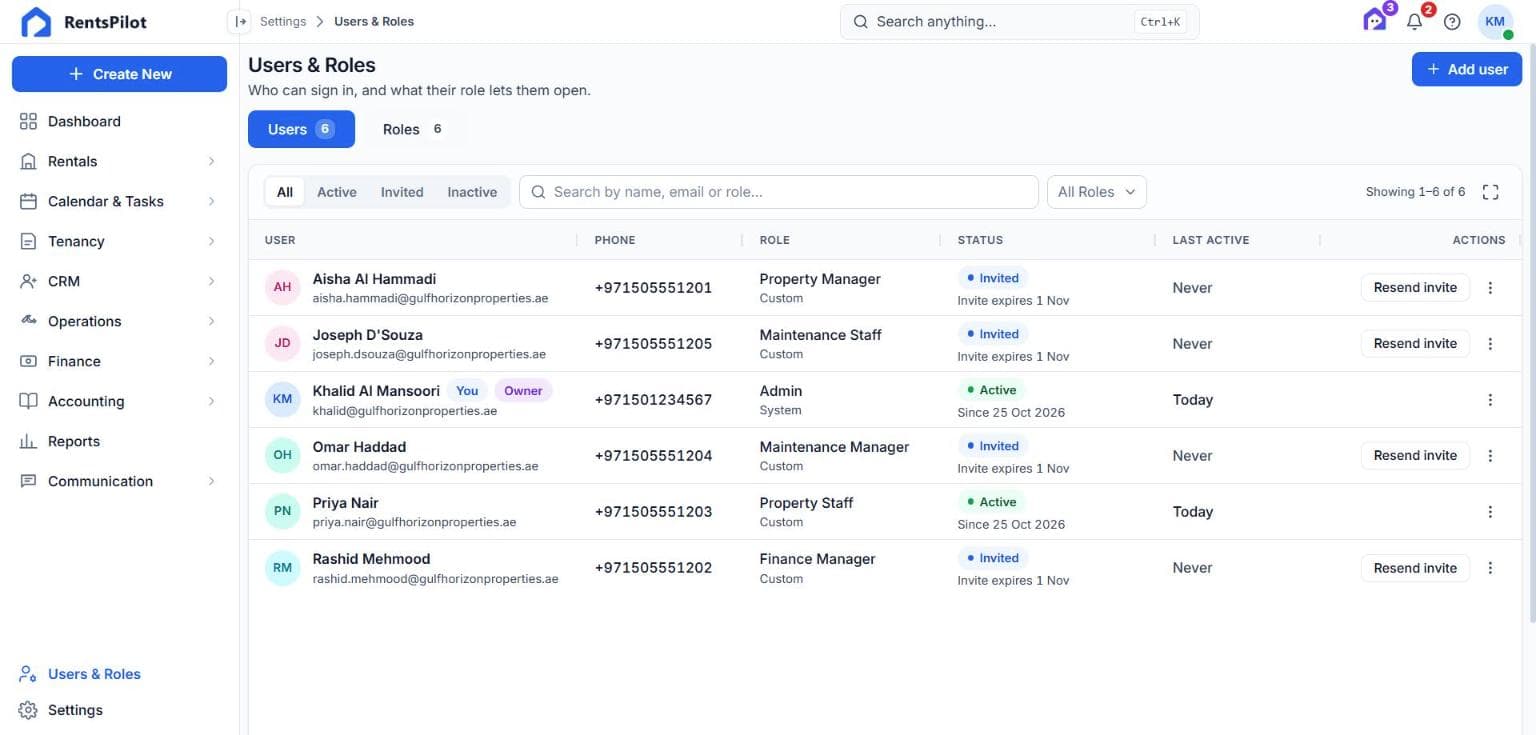Focus the Search anything global search field
This screenshot has width=1536, height=735.
tap(1019, 21)
